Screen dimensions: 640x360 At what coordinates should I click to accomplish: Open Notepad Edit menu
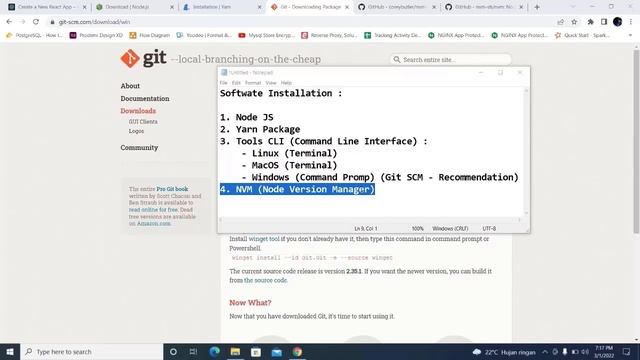pyautogui.click(x=236, y=83)
